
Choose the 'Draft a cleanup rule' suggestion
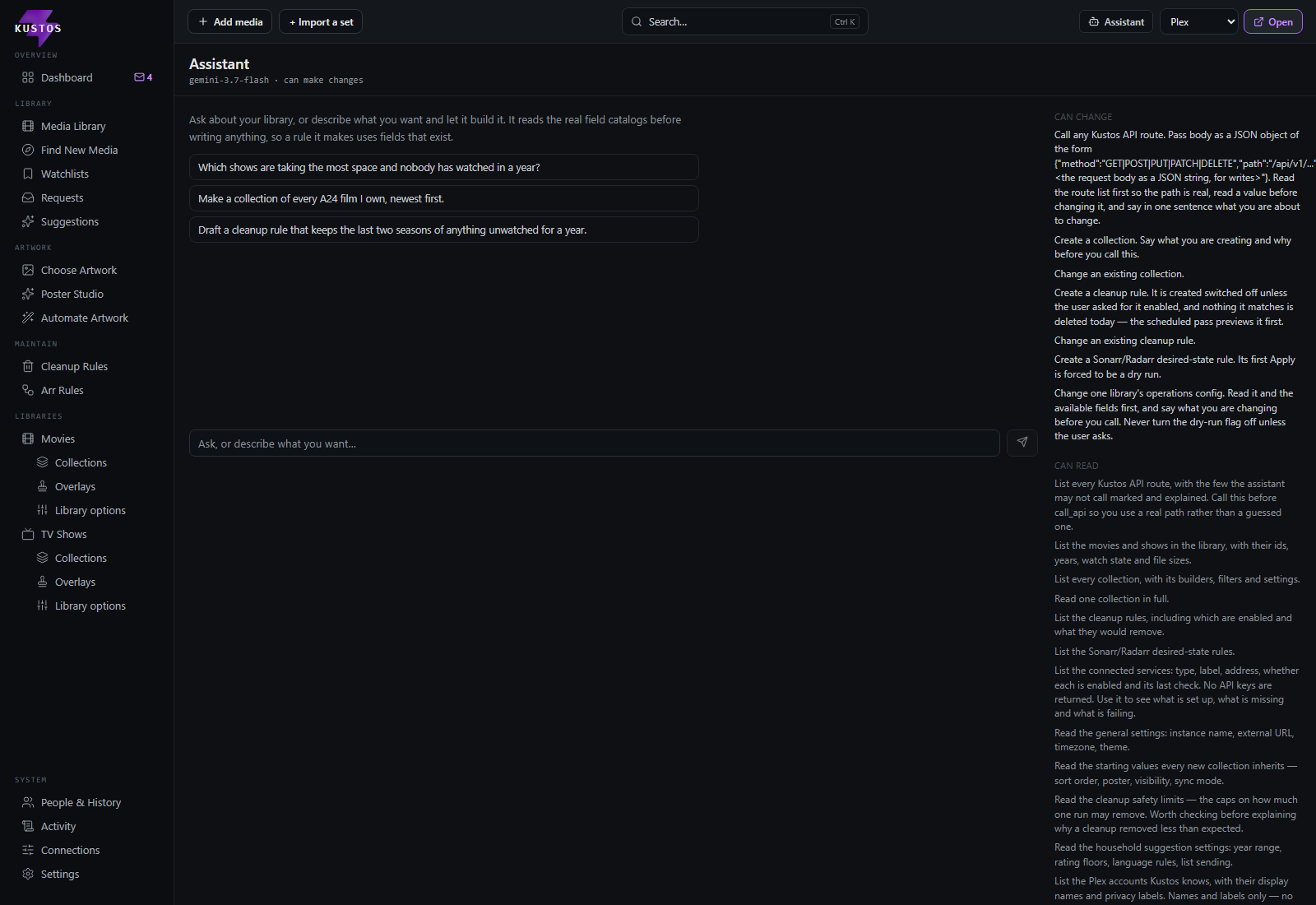(x=444, y=230)
